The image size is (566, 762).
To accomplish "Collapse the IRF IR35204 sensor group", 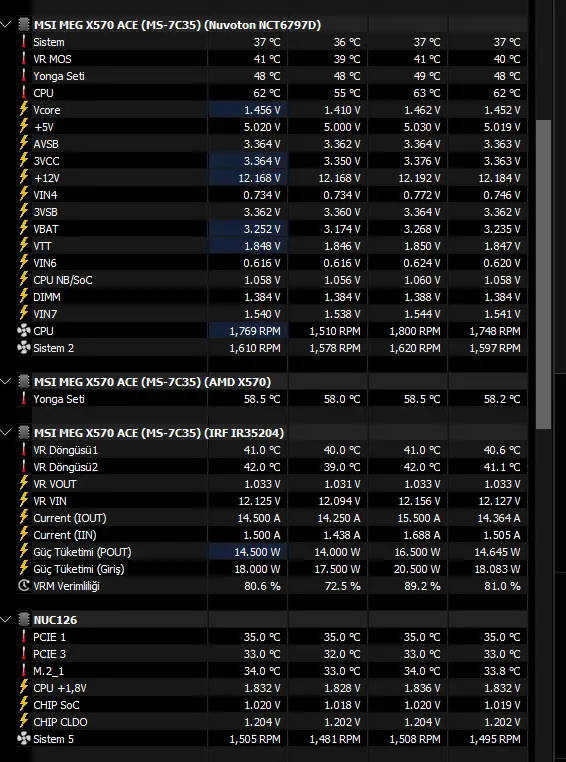I will coord(6,433).
